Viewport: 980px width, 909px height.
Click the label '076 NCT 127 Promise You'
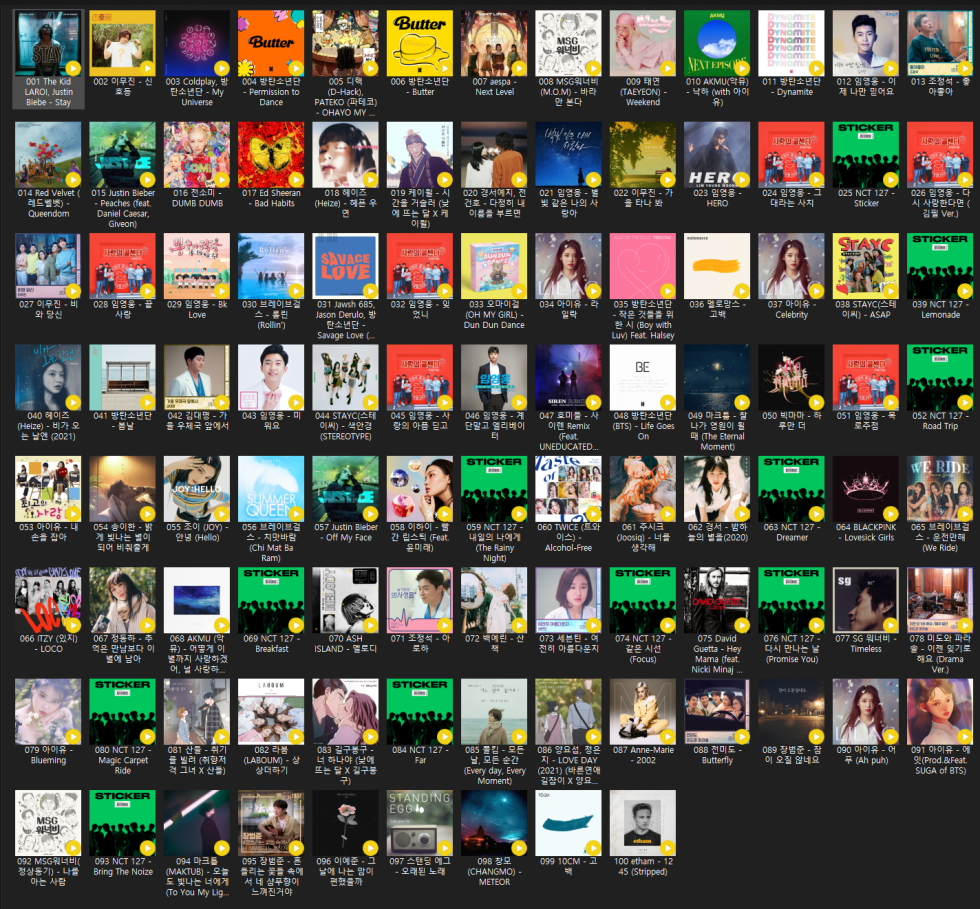tap(791, 649)
